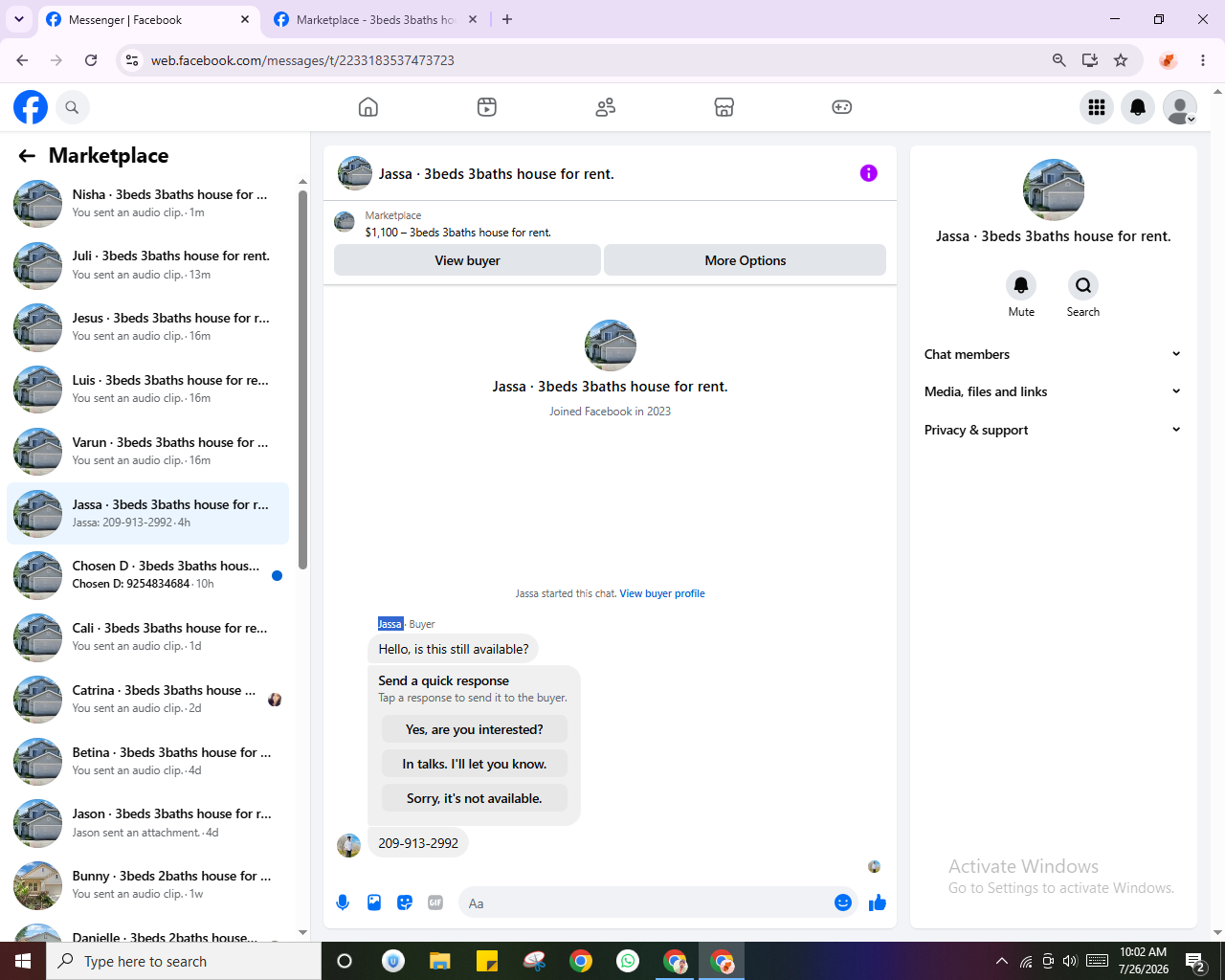1225x980 pixels.
Task: Open the Betina conversation
Action: point(148,761)
